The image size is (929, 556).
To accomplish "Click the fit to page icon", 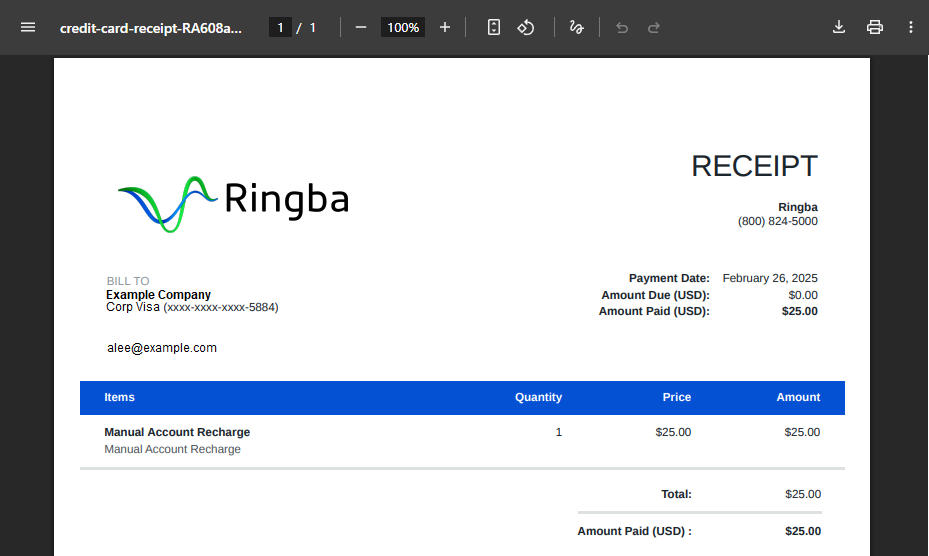I will (494, 27).
